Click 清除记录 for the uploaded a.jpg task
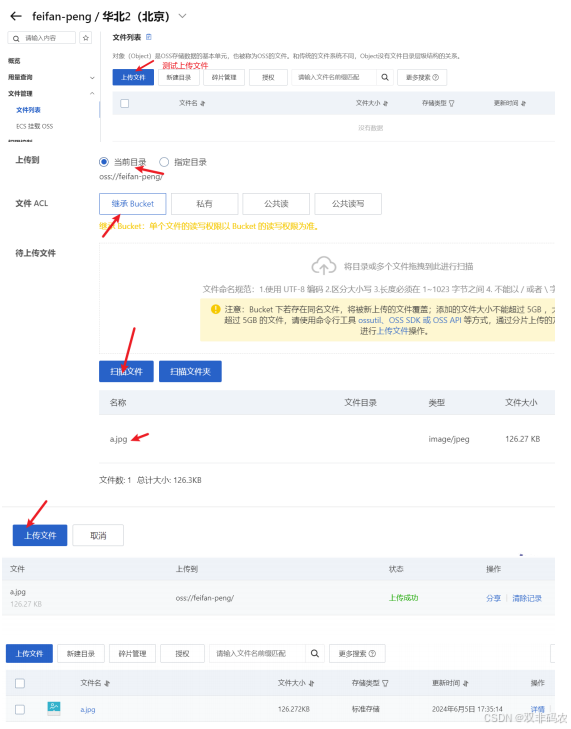The width and height of the screenshot is (571, 729). [527, 598]
